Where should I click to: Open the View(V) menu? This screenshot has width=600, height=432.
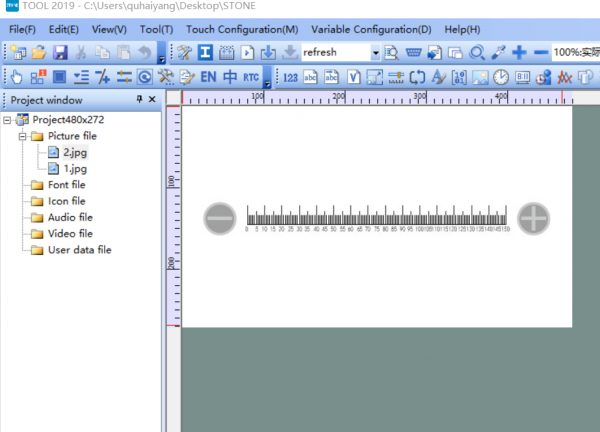[x=109, y=29]
